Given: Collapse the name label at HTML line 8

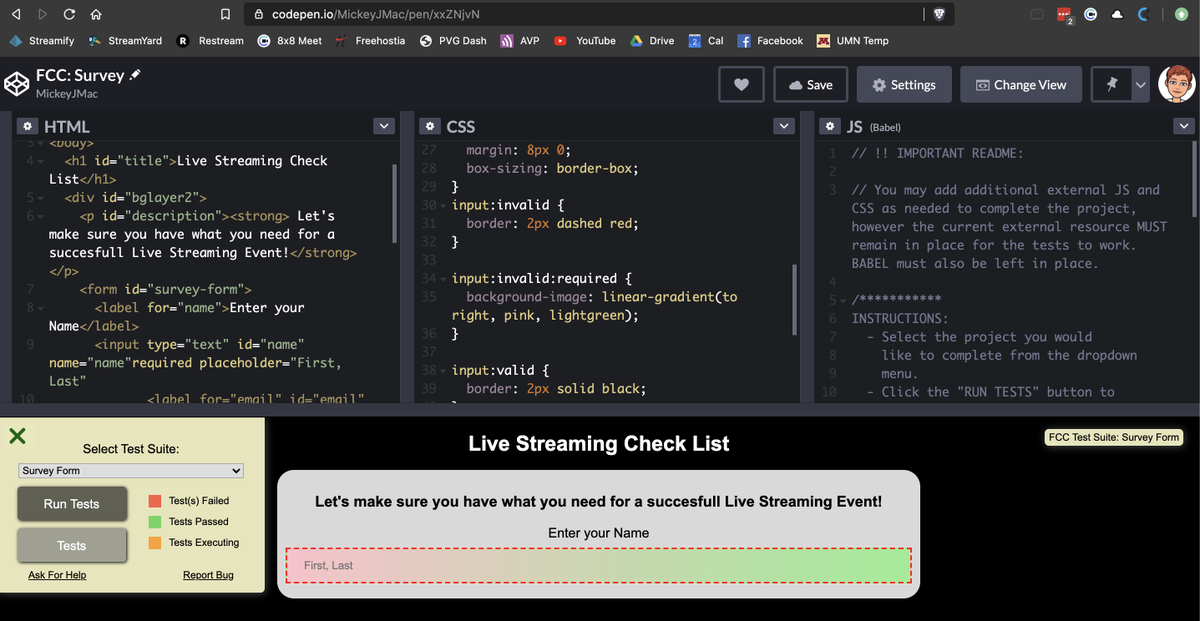Looking at the screenshot, I should coord(39,308).
